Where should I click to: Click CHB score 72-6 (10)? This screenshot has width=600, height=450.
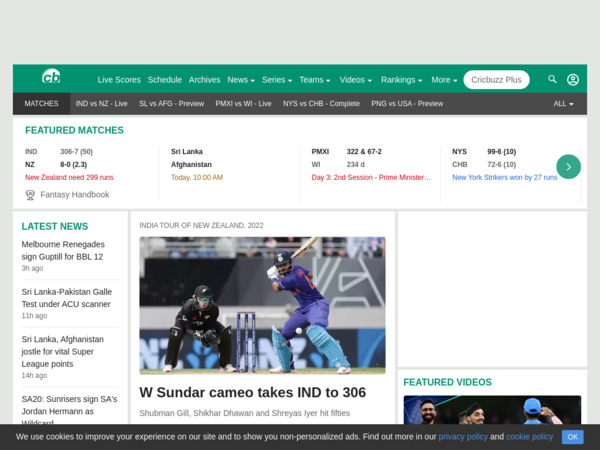click(502, 165)
